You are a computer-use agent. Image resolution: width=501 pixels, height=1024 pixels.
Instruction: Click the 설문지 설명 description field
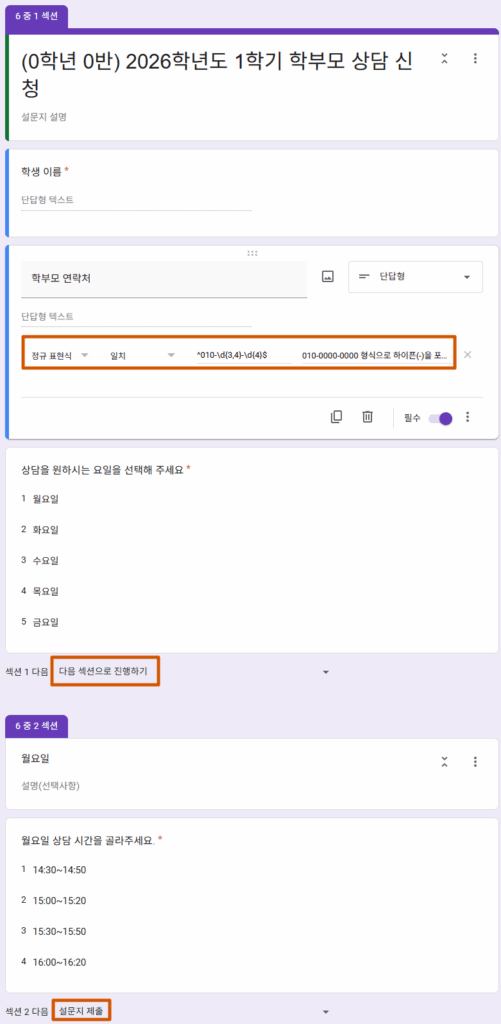click(x=44, y=118)
